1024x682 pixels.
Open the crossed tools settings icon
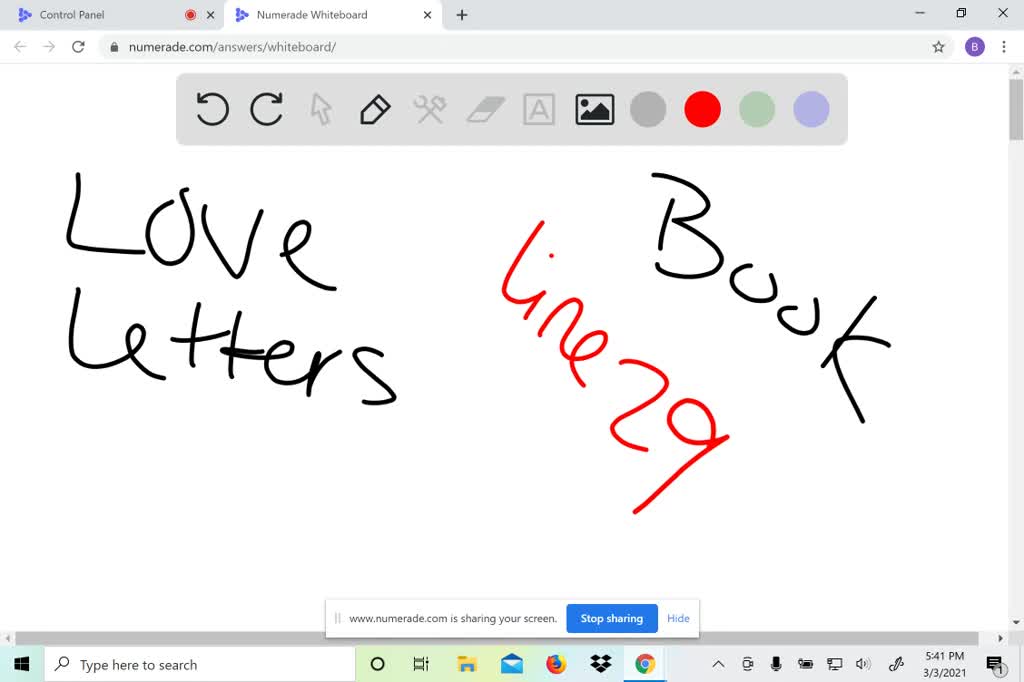[429, 109]
